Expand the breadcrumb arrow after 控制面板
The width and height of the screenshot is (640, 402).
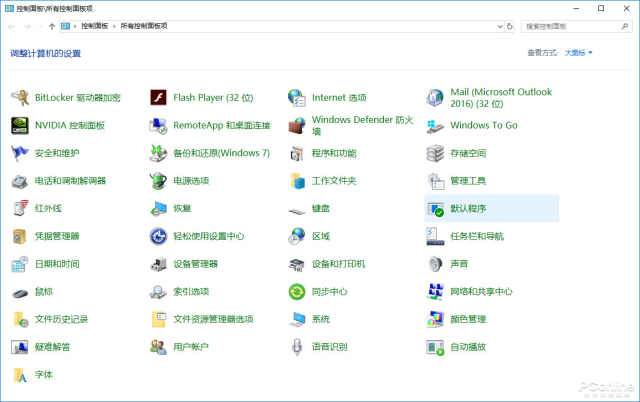tap(114, 26)
